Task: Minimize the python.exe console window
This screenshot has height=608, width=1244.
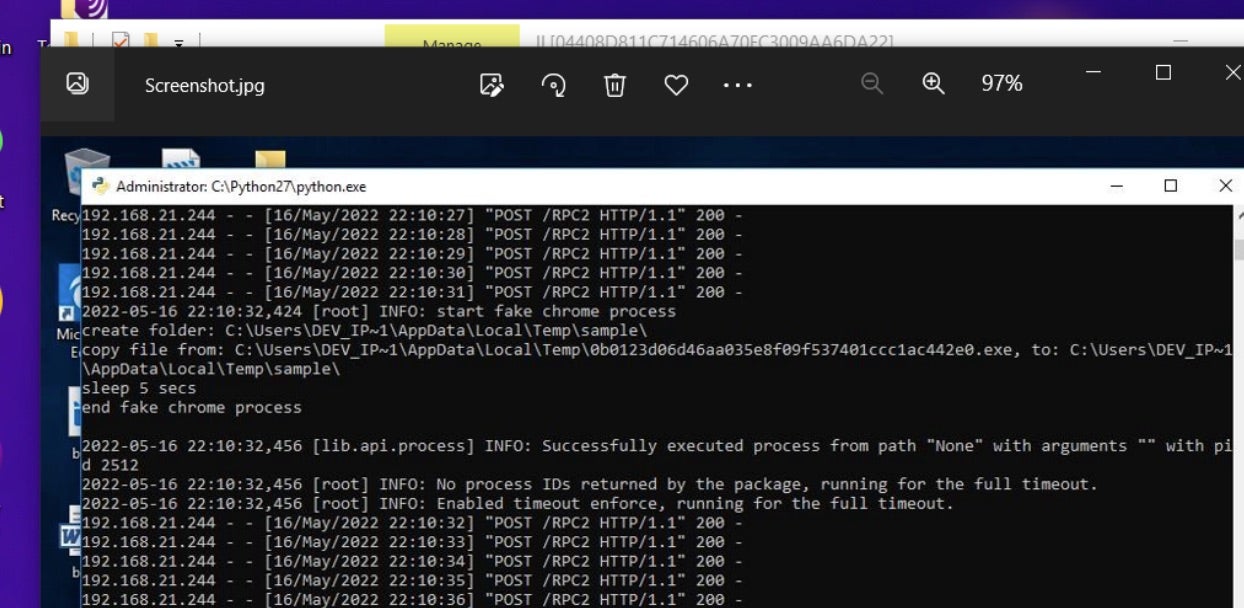Action: click(1117, 186)
